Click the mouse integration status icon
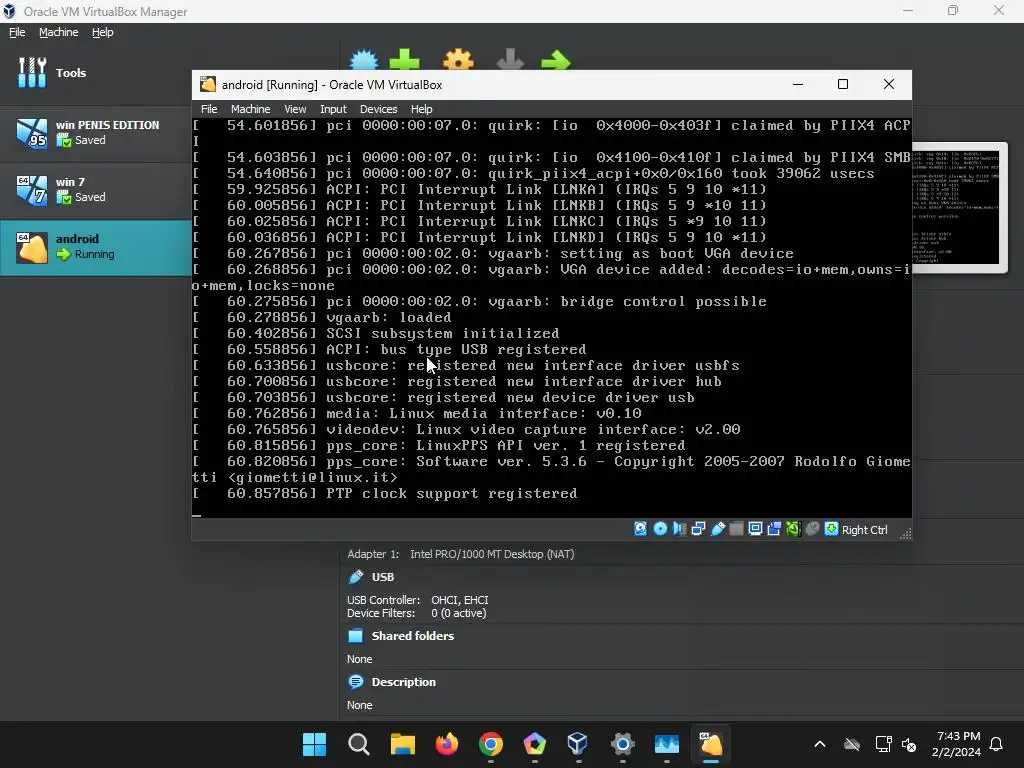The width and height of the screenshot is (1024, 768). pos(812,529)
